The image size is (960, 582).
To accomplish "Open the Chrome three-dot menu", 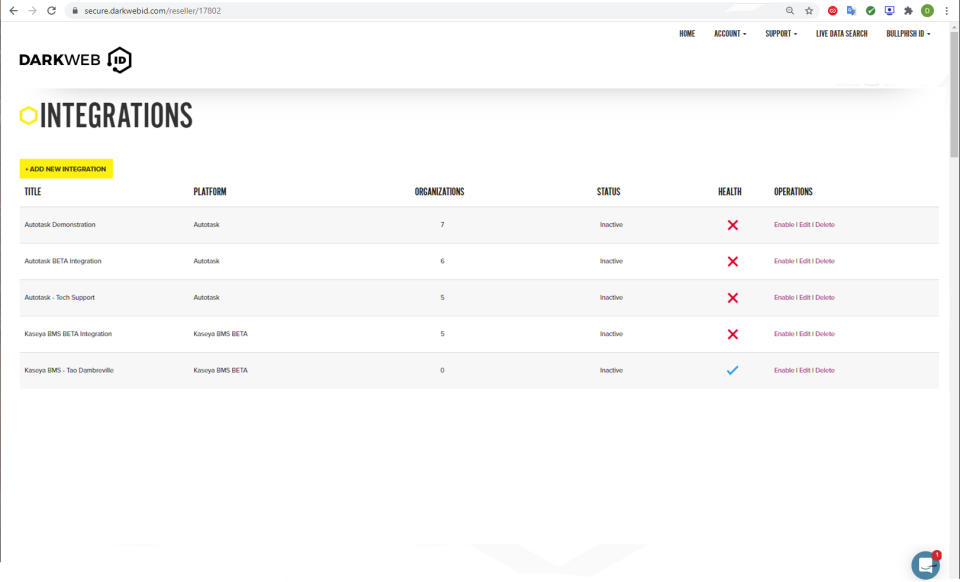I will (x=947, y=10).
